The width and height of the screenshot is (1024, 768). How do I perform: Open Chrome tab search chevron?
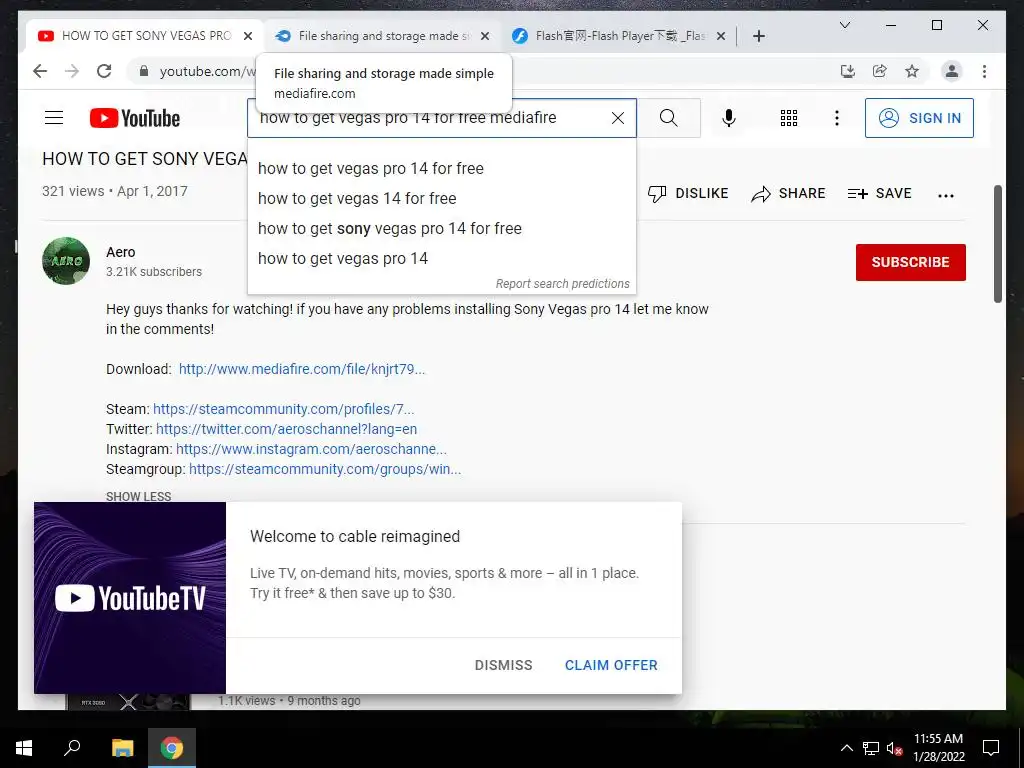point(844,25)
